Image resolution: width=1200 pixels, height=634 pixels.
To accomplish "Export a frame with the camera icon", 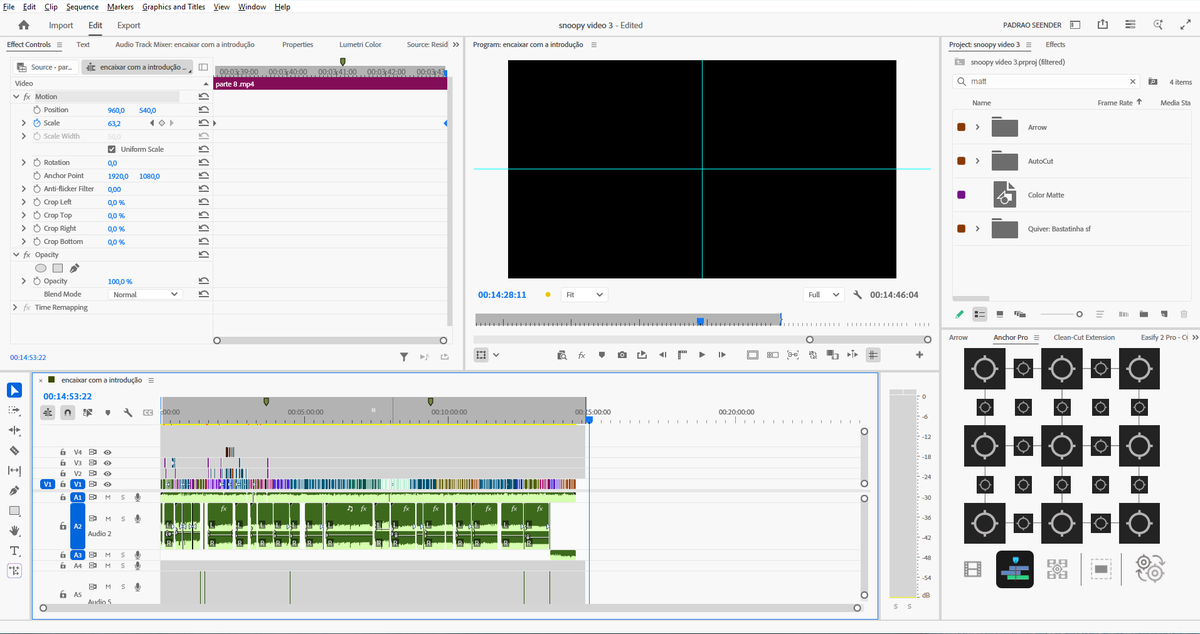I will [623, 355].
